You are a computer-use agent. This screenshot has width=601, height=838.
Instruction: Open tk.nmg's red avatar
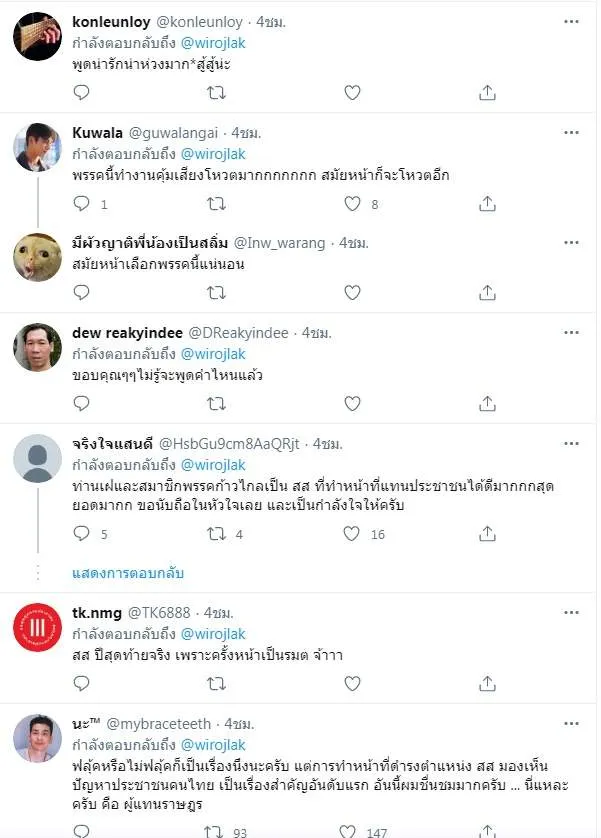point(37,628)
